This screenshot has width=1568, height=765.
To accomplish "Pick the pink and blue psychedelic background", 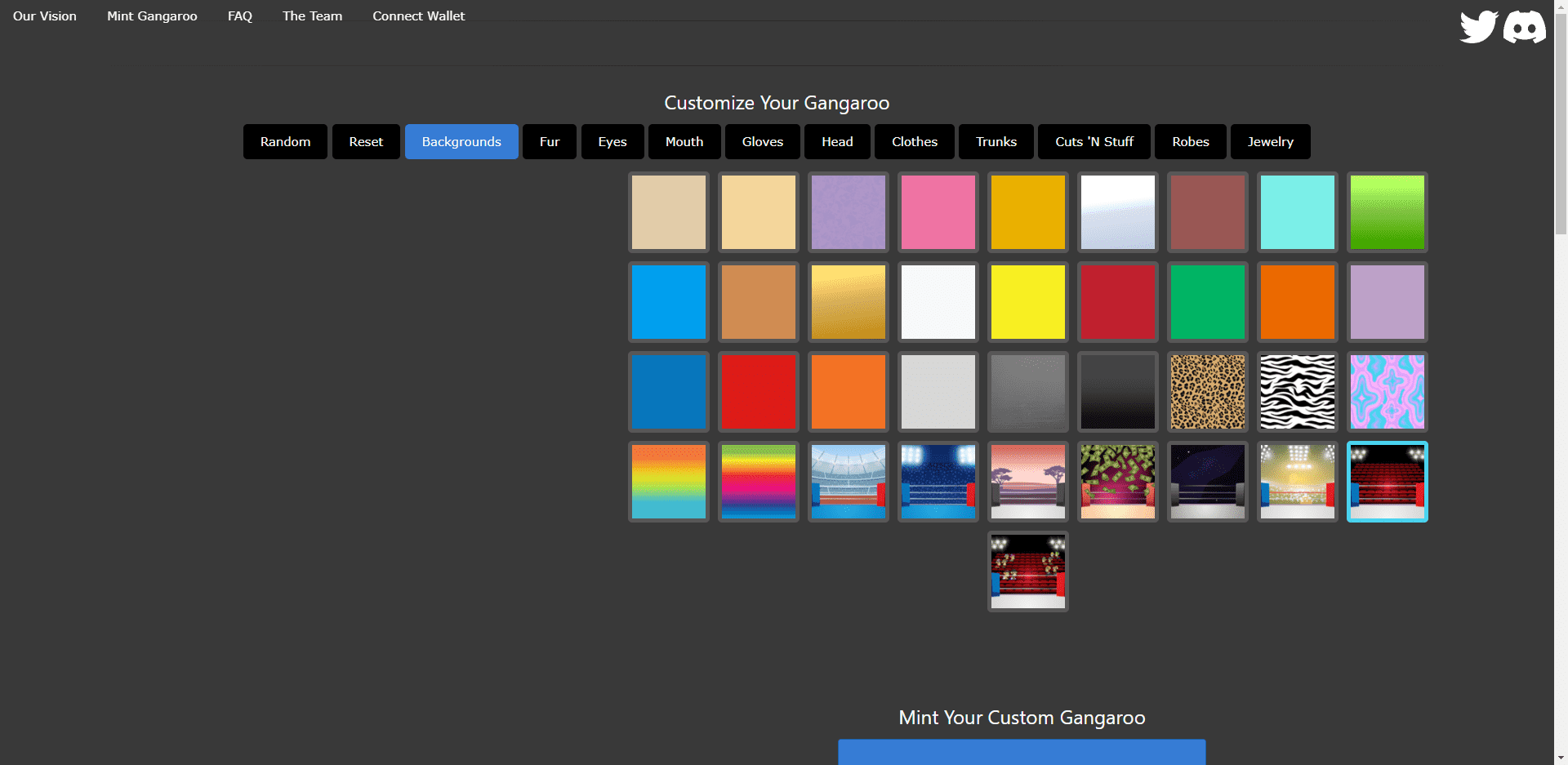I will (1387, 392).
